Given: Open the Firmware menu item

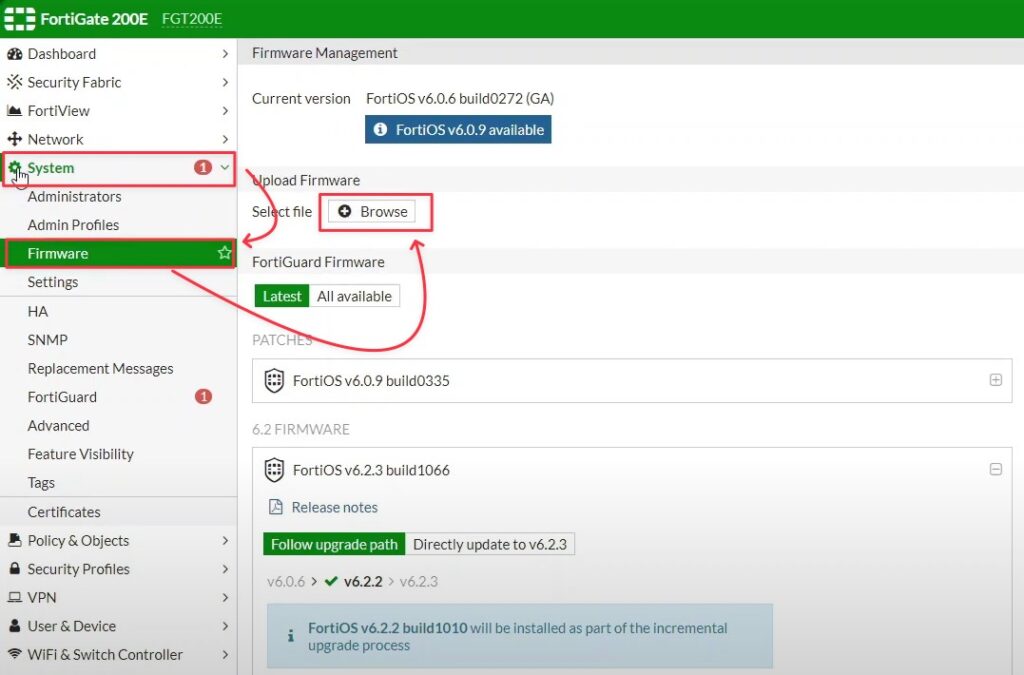Looking at the screenshot, I should (x=118, y=253).
